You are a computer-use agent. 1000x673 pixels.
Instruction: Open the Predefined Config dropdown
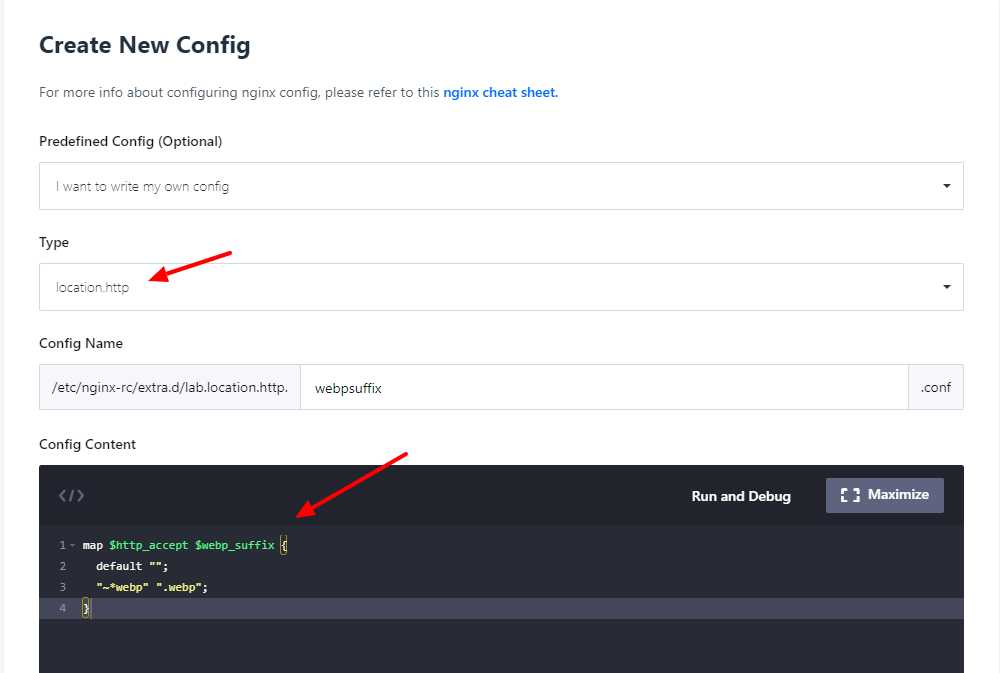click(x=501, y=186)
